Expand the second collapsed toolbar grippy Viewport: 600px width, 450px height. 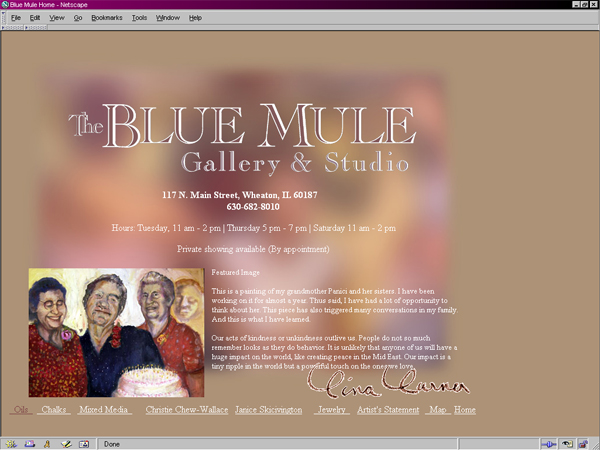click(36, 28)
